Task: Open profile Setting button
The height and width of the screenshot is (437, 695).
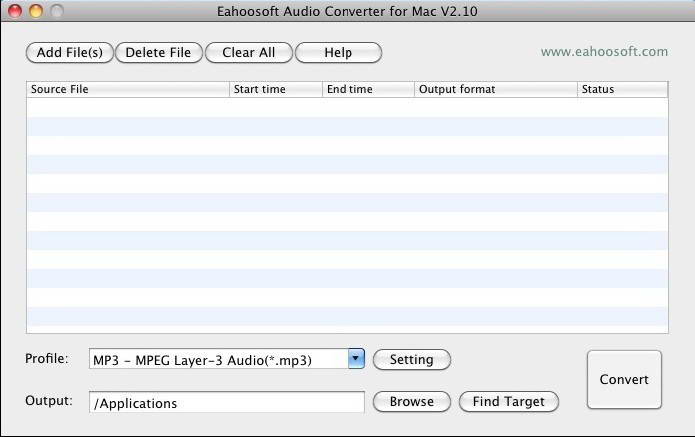Action: coord(412,359)
